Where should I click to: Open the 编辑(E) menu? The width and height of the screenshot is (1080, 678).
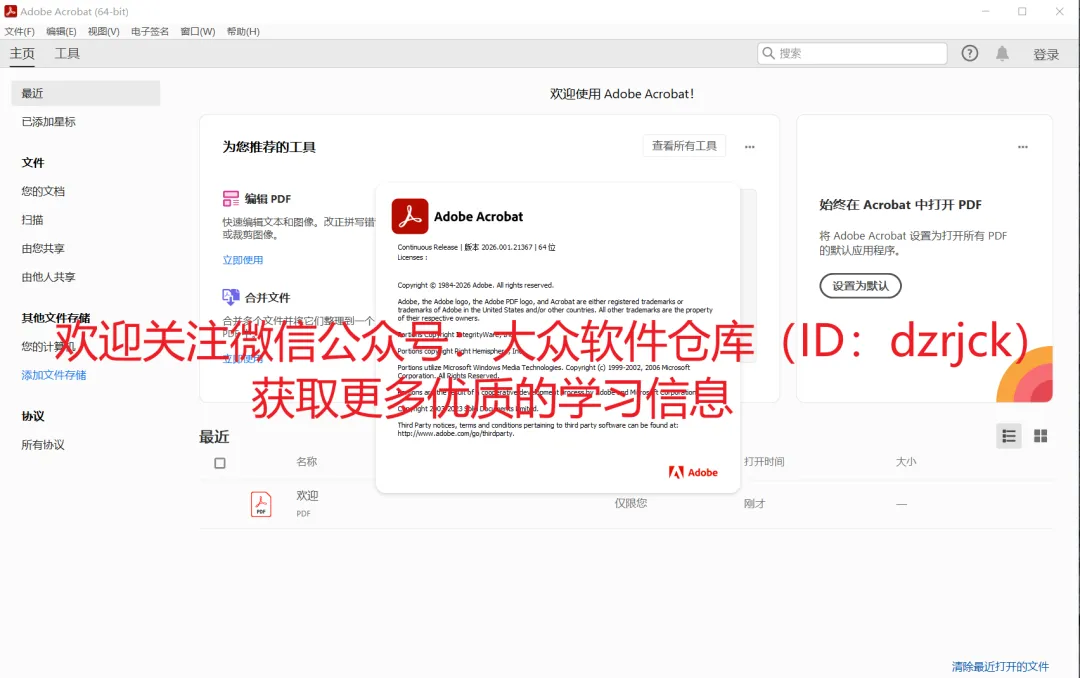click(61, 31)
